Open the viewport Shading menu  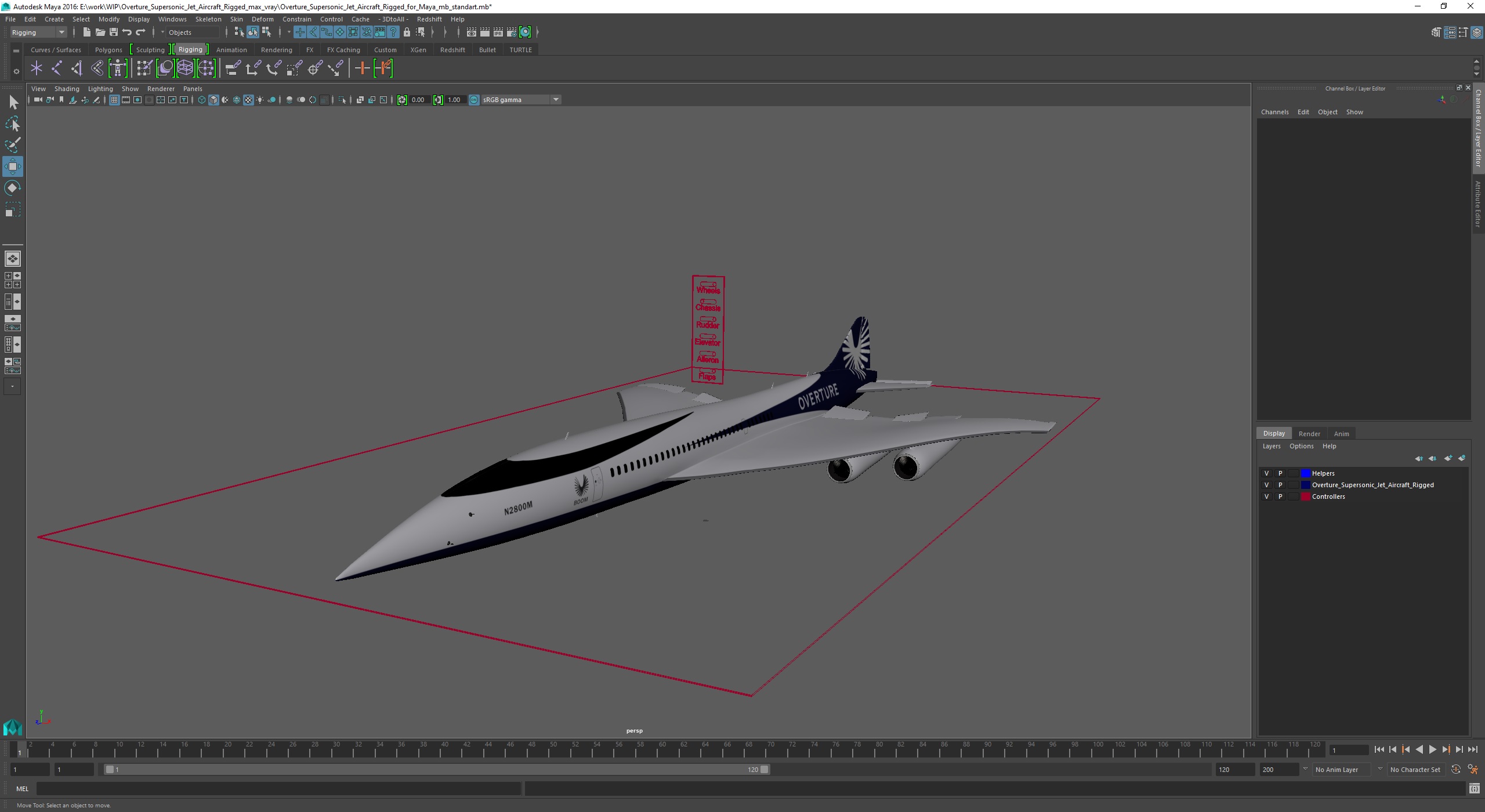click(x=67, y=89)
